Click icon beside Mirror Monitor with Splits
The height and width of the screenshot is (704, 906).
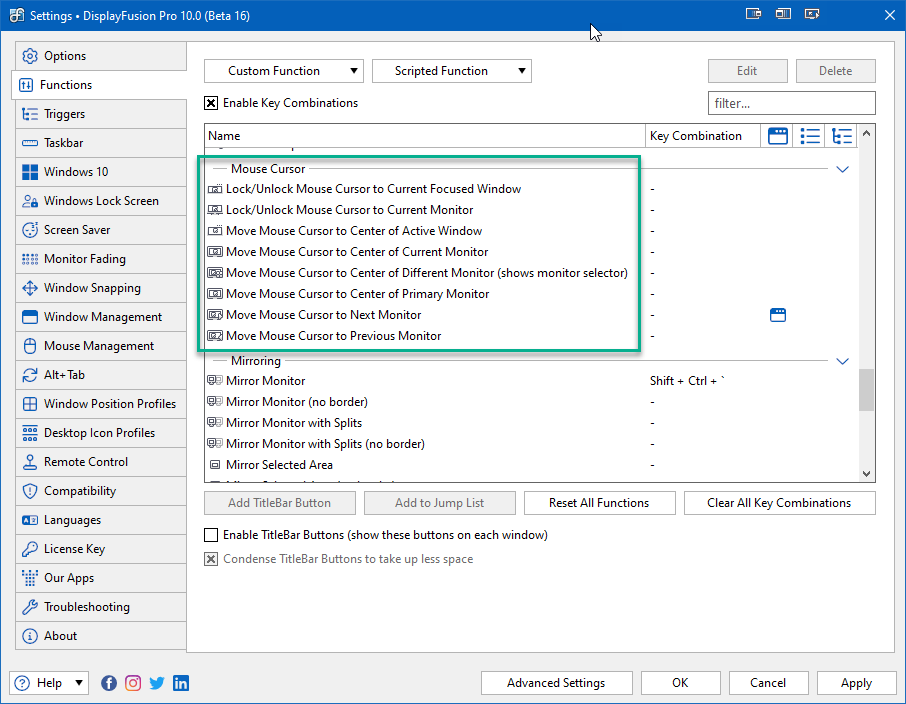215,423
